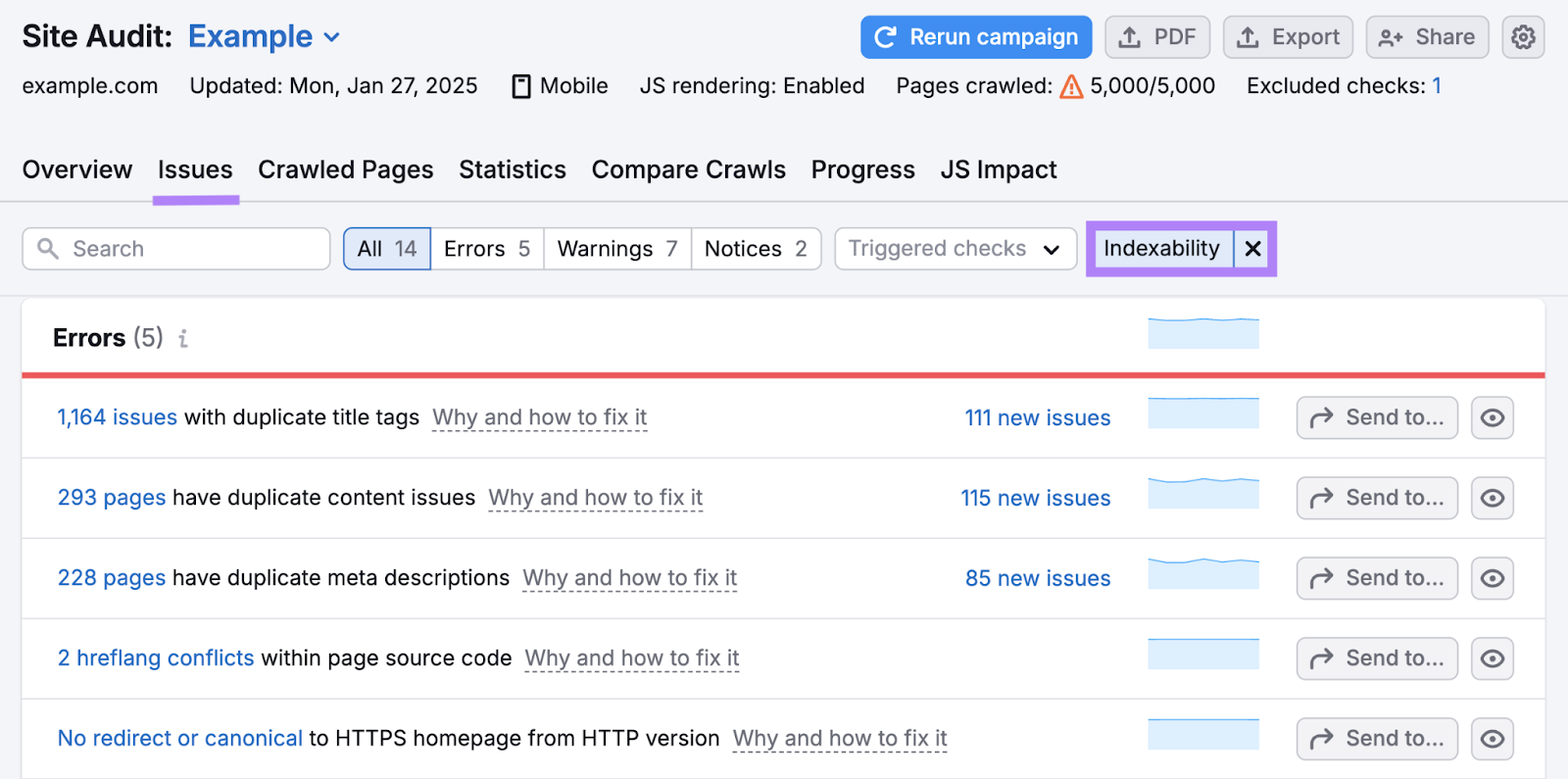Click the example.com domain text
The height and width of the screenshot is (779, 1568).
pos(90,86)
